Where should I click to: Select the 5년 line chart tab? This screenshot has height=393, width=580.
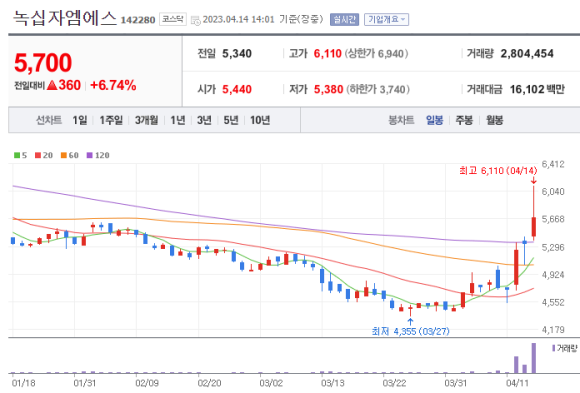pyautogui.click(x=231, y=120)
